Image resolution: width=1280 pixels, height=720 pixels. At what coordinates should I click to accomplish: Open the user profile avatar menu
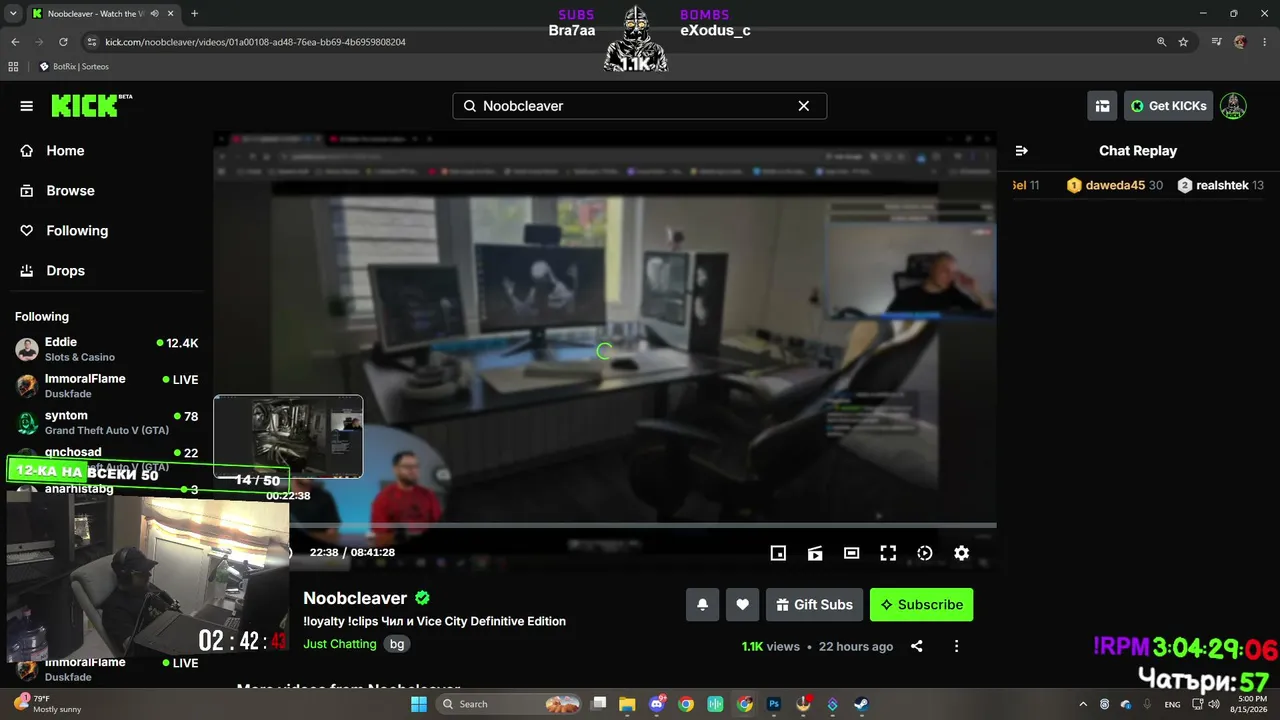(x=1233, y=106)
